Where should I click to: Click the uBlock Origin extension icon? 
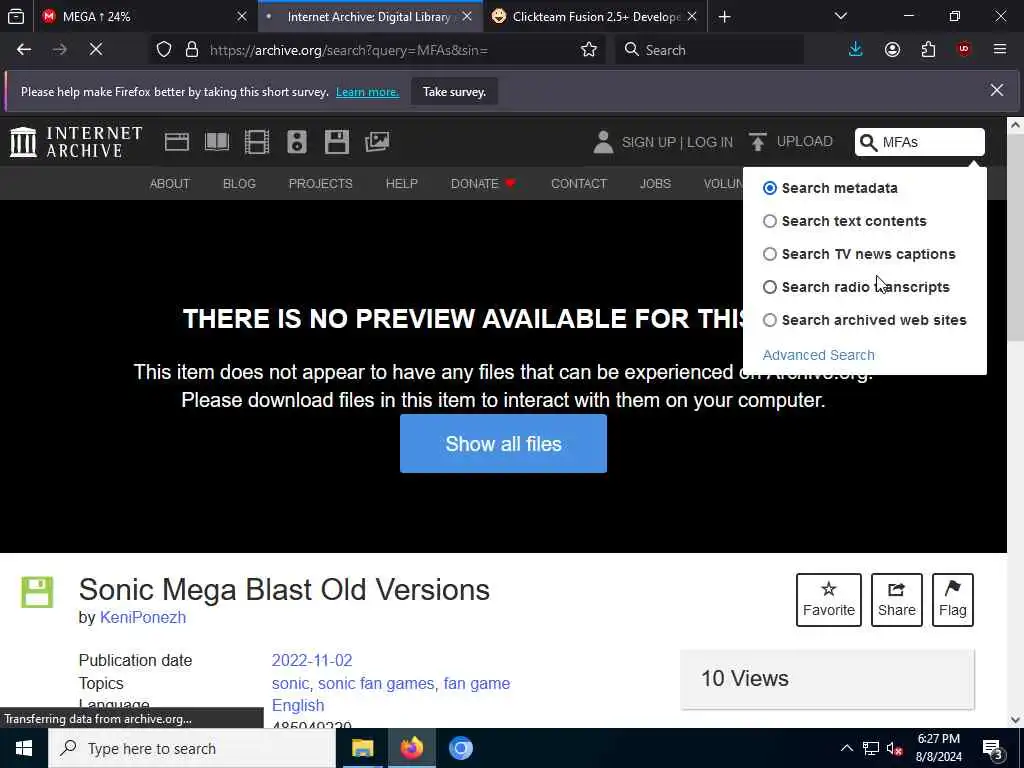pyautogui.click(x=964, y=50)
